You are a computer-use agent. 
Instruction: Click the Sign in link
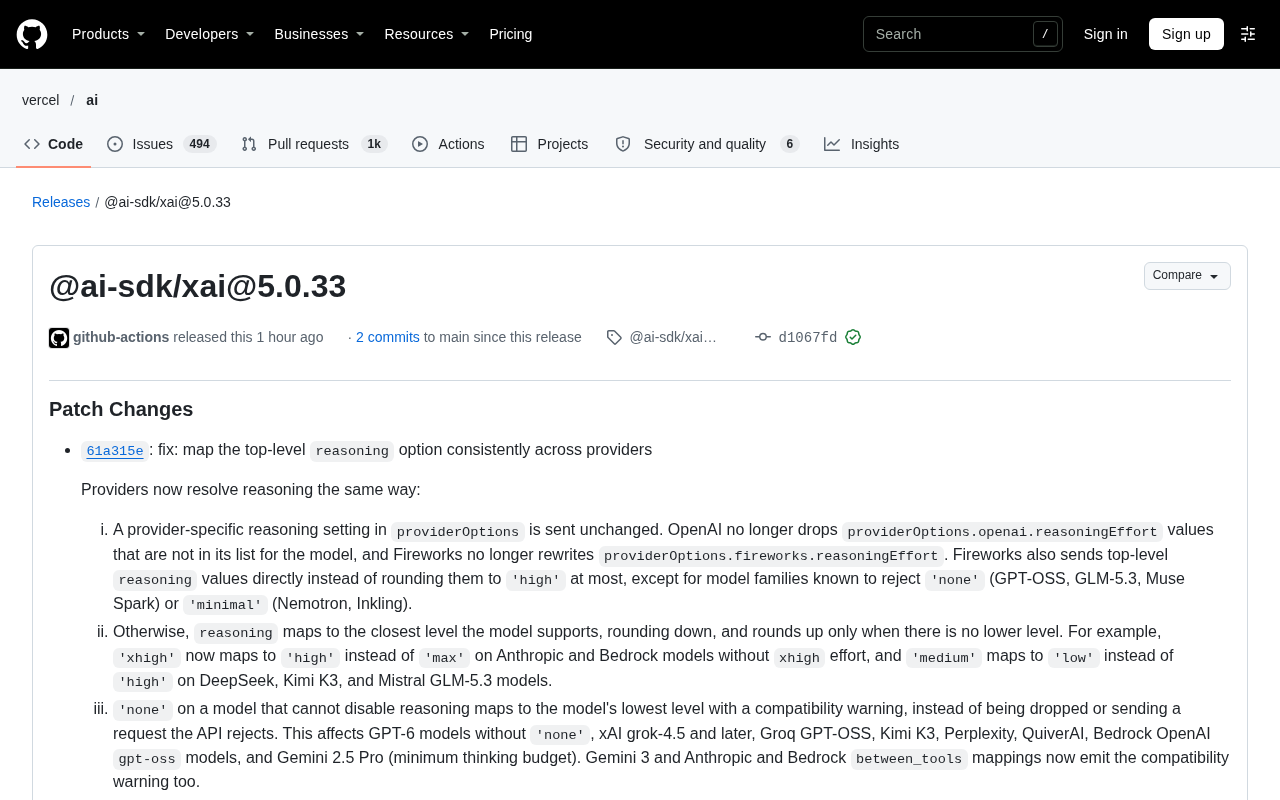click(x=1106, y=34)
